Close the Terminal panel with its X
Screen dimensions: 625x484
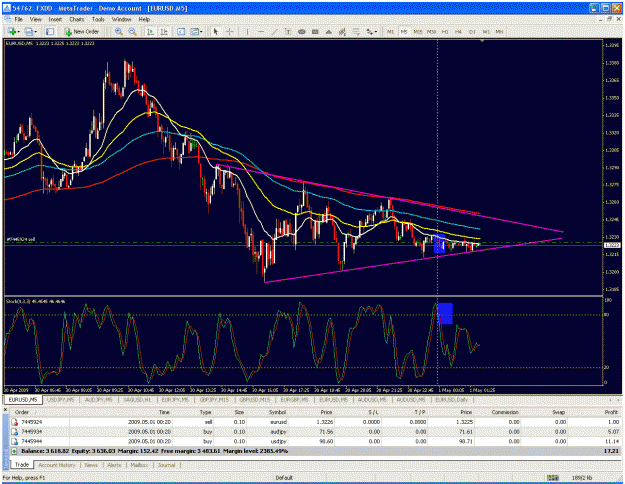coord(5,409)
